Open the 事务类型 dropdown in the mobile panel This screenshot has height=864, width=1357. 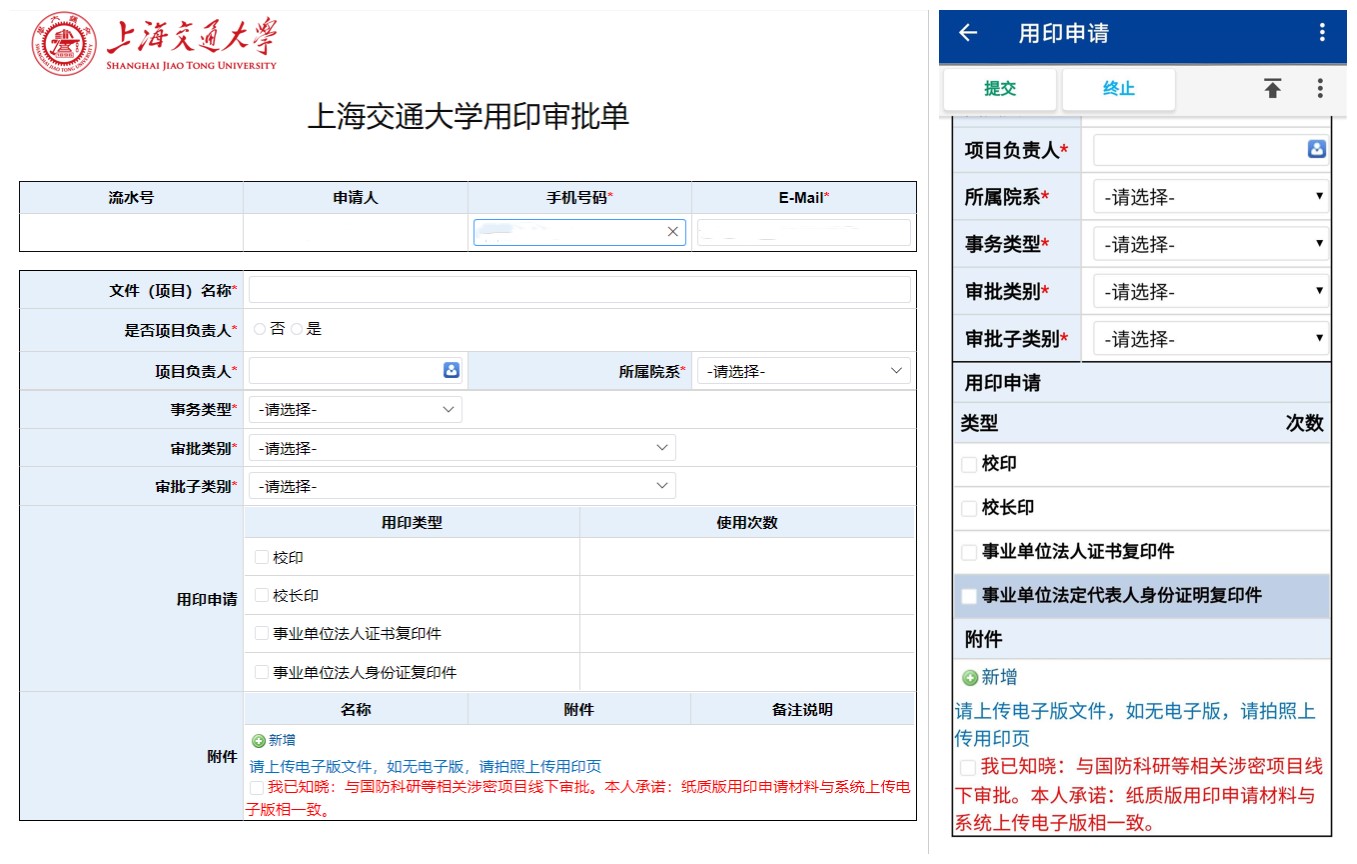point(1211,244)
